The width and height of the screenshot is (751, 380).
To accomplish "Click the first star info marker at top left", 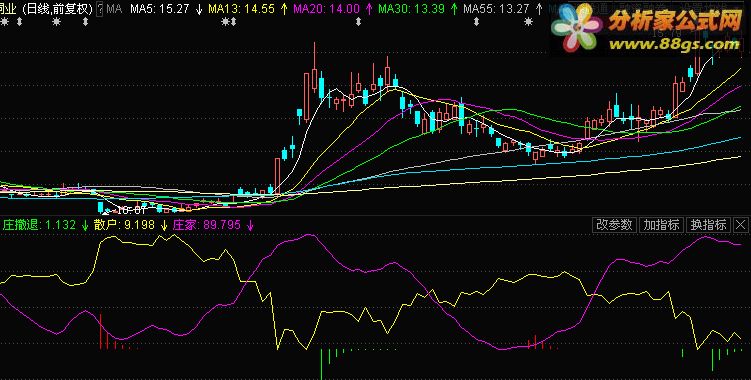I will [4, 22].
